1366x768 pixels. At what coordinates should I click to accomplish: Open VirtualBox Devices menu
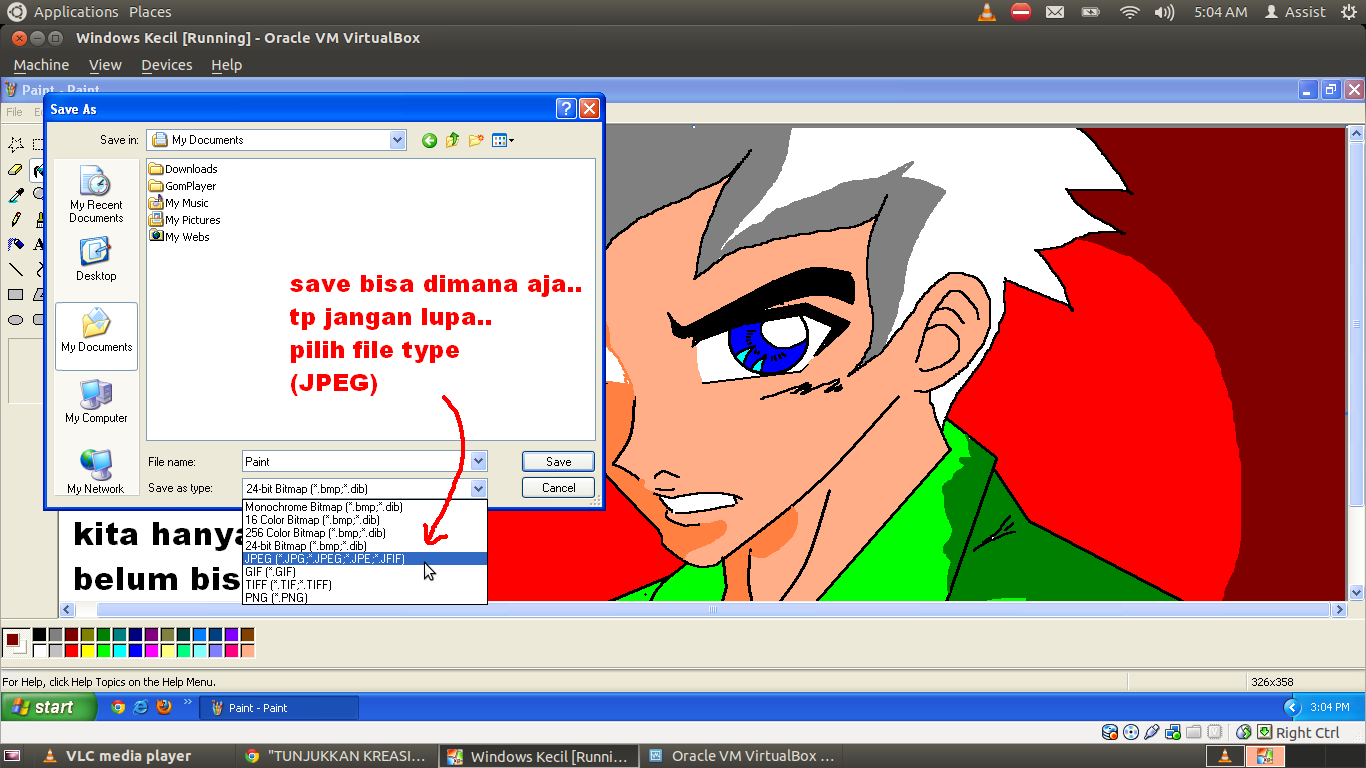pos(166,65)
